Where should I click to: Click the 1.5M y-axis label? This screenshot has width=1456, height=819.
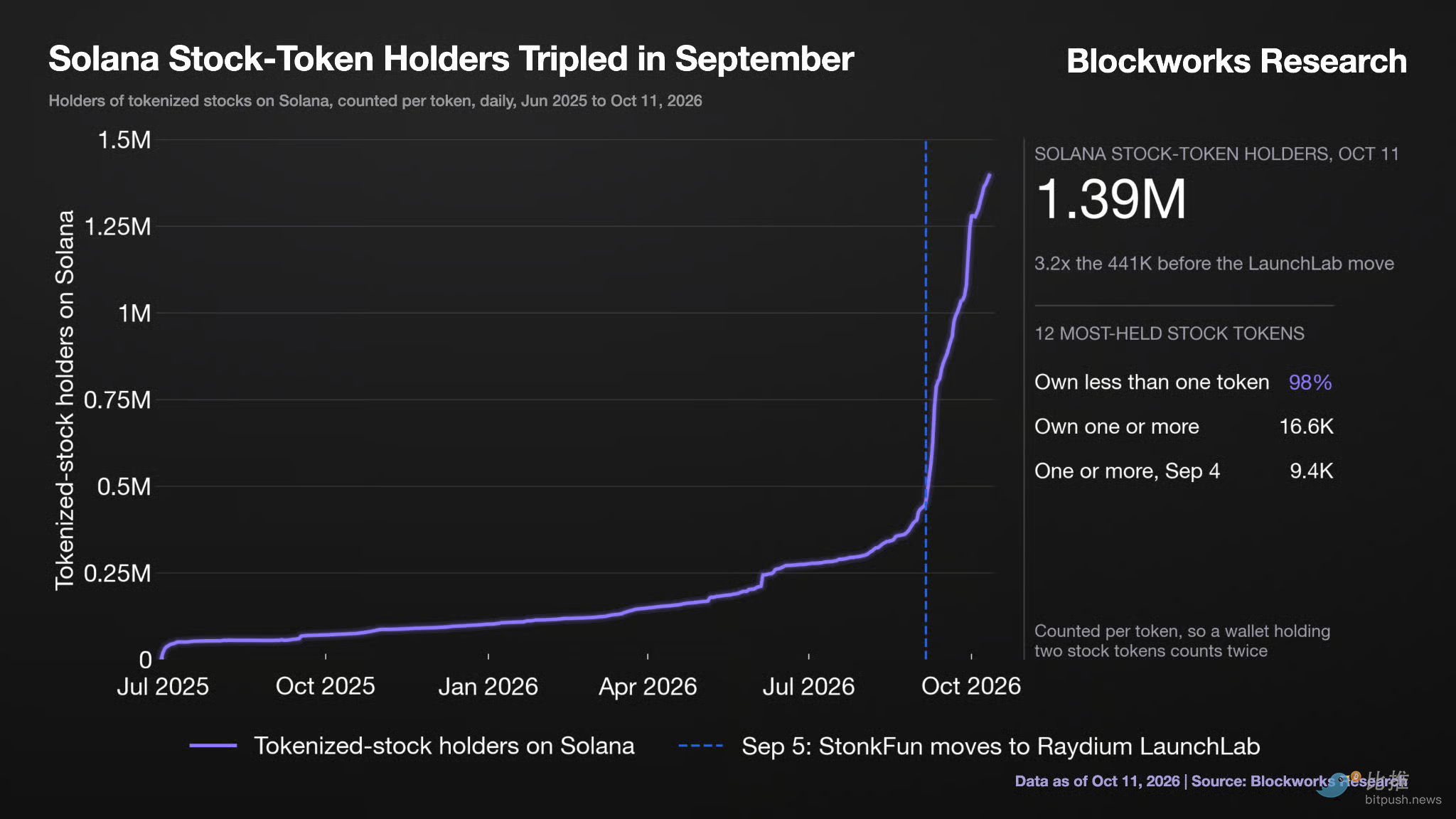tap(124, 140)
